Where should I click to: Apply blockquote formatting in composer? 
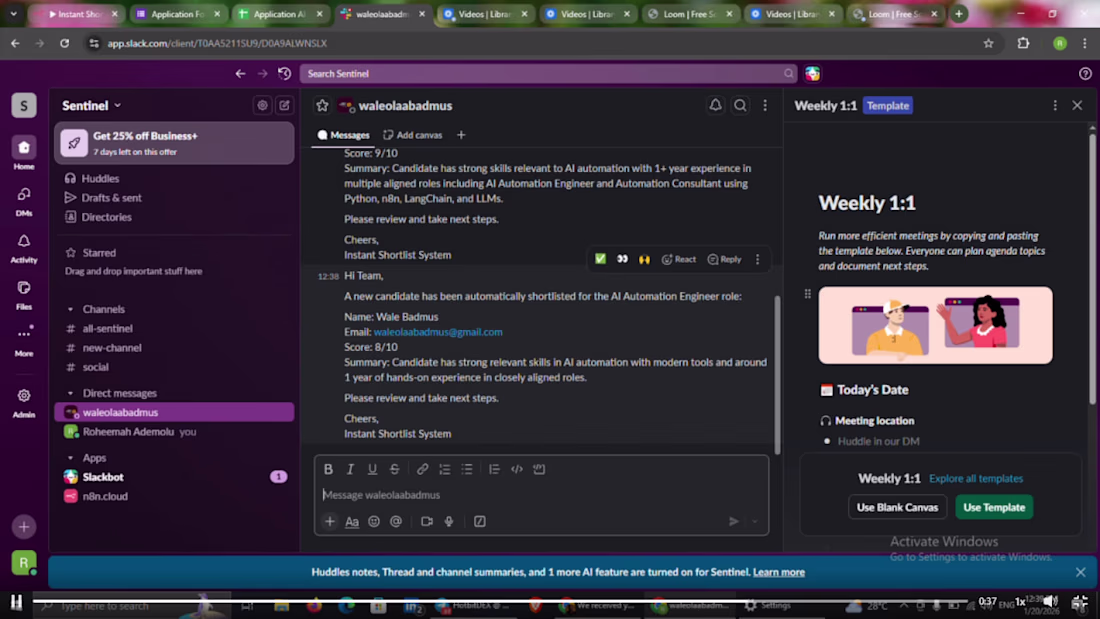494,469
